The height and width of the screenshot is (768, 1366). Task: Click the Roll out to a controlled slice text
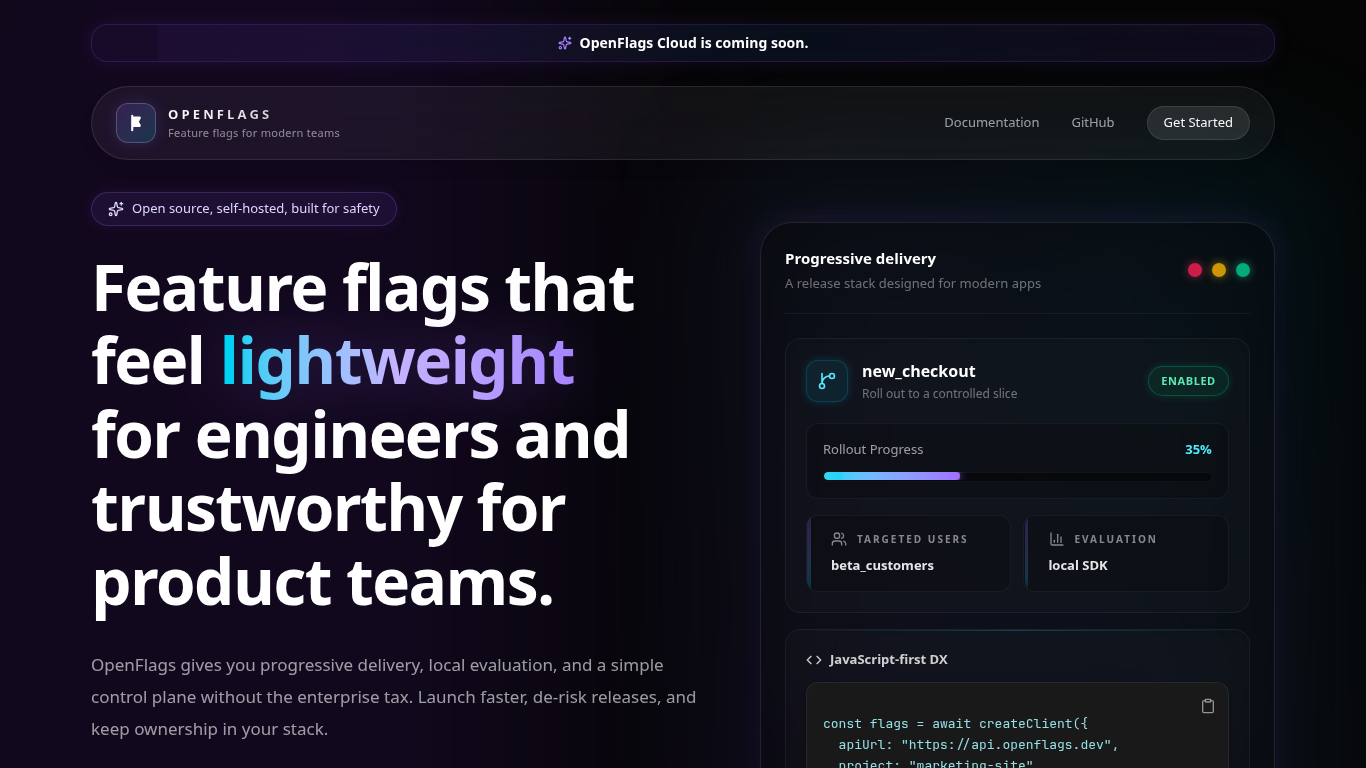pyautogui.click(x=940, y=394)
